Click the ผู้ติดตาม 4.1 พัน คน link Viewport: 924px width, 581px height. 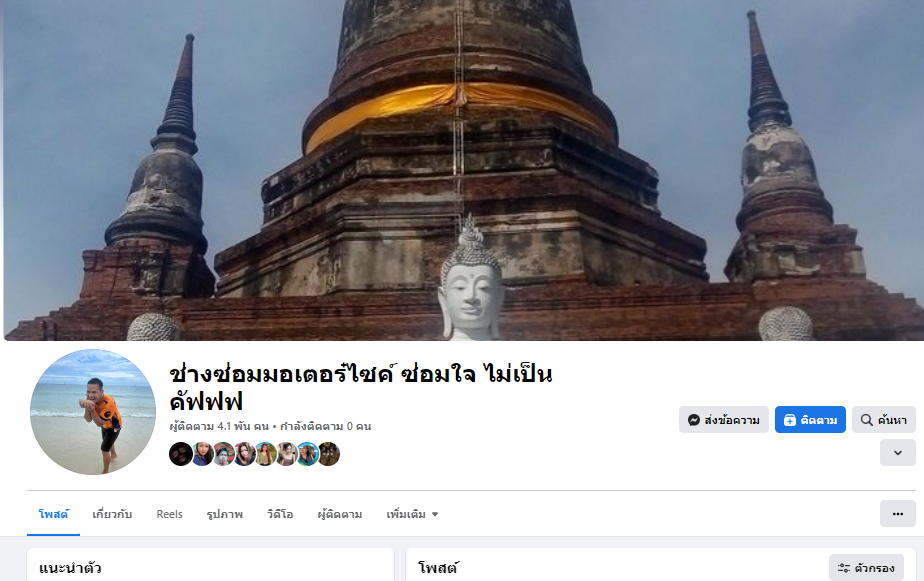[219, 426]
